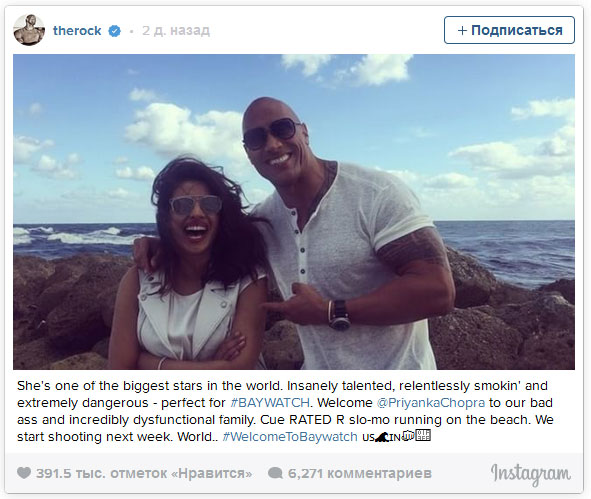This screenshot has height=499, width=591.
Task: Click the blue verified badge
Action: point(115,31)
